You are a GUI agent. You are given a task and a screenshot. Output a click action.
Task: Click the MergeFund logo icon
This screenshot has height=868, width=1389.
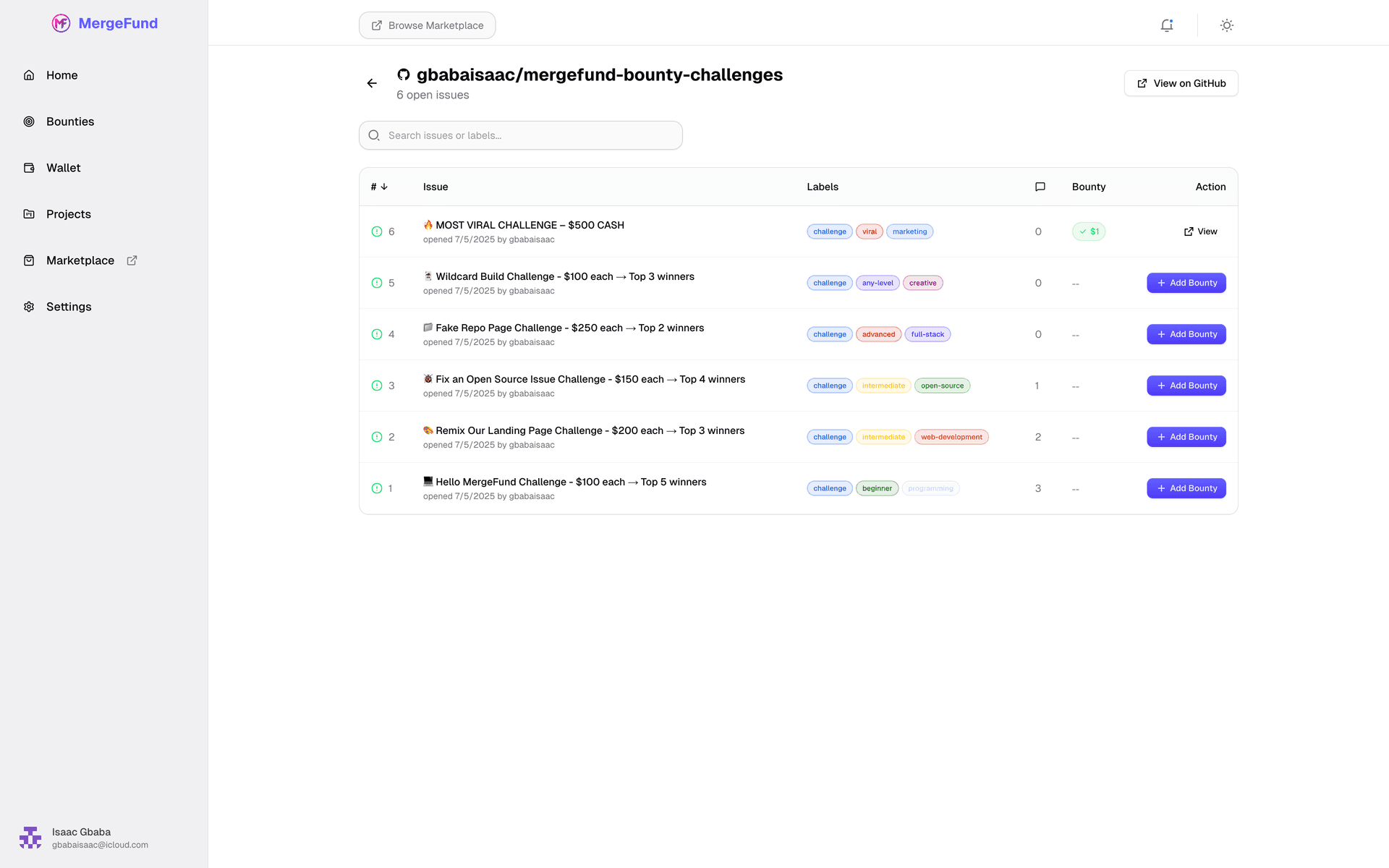61,23
